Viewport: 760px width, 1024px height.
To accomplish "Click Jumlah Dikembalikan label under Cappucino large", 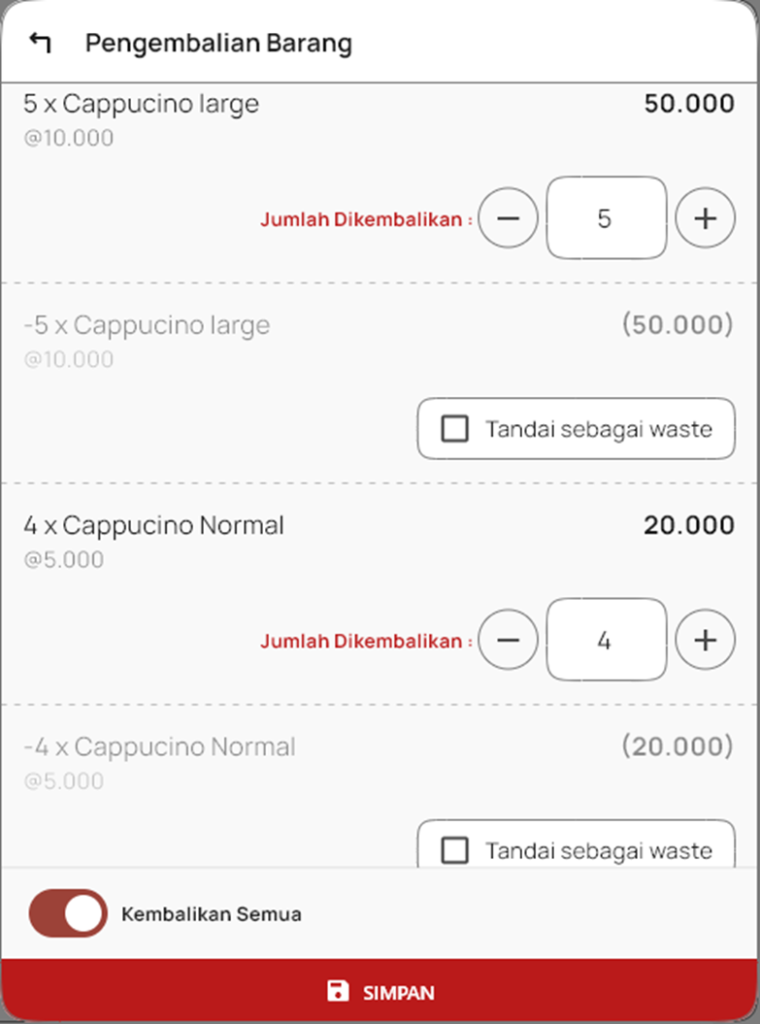I will pyautogui.click(x=366, y=220).
